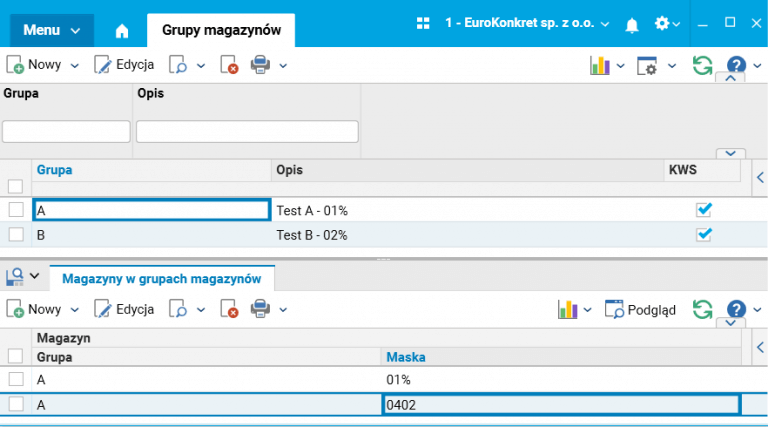Toggle KWS checkbox for group B
The image size is (768, 427).
coord(704,234)
